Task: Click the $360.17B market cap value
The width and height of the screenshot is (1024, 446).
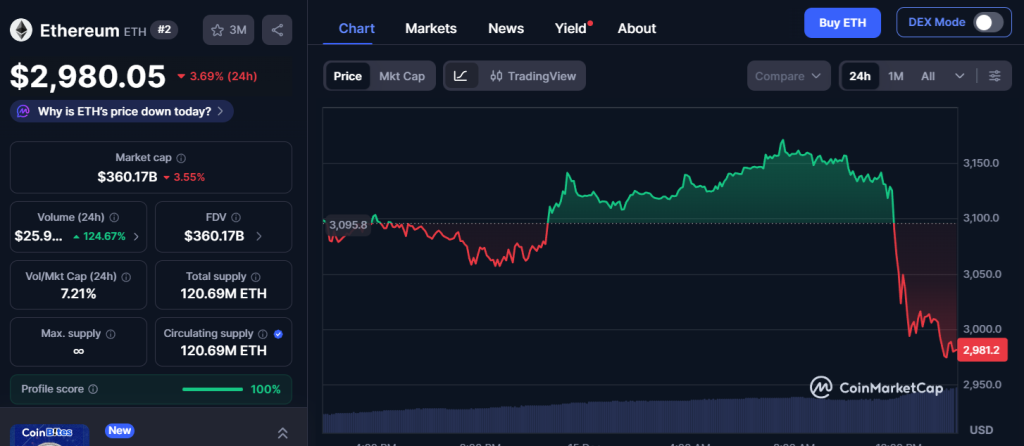Action: 127,176
